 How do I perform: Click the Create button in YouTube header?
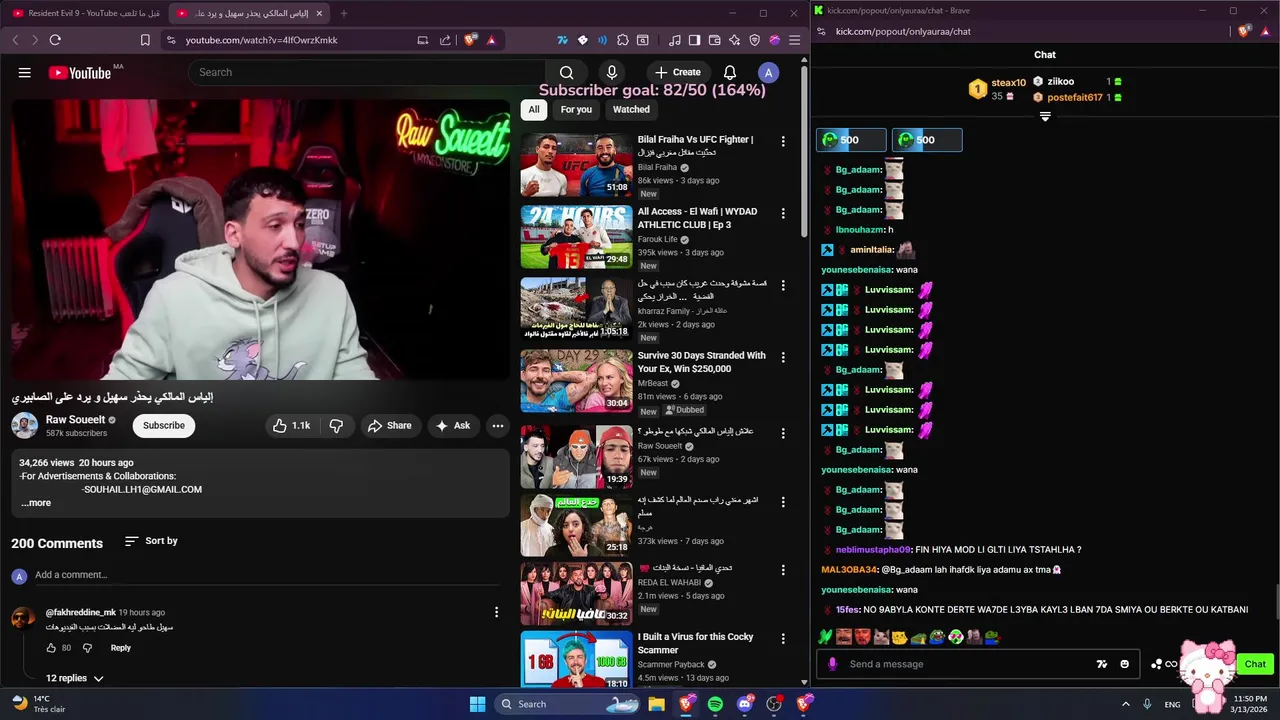678,72
